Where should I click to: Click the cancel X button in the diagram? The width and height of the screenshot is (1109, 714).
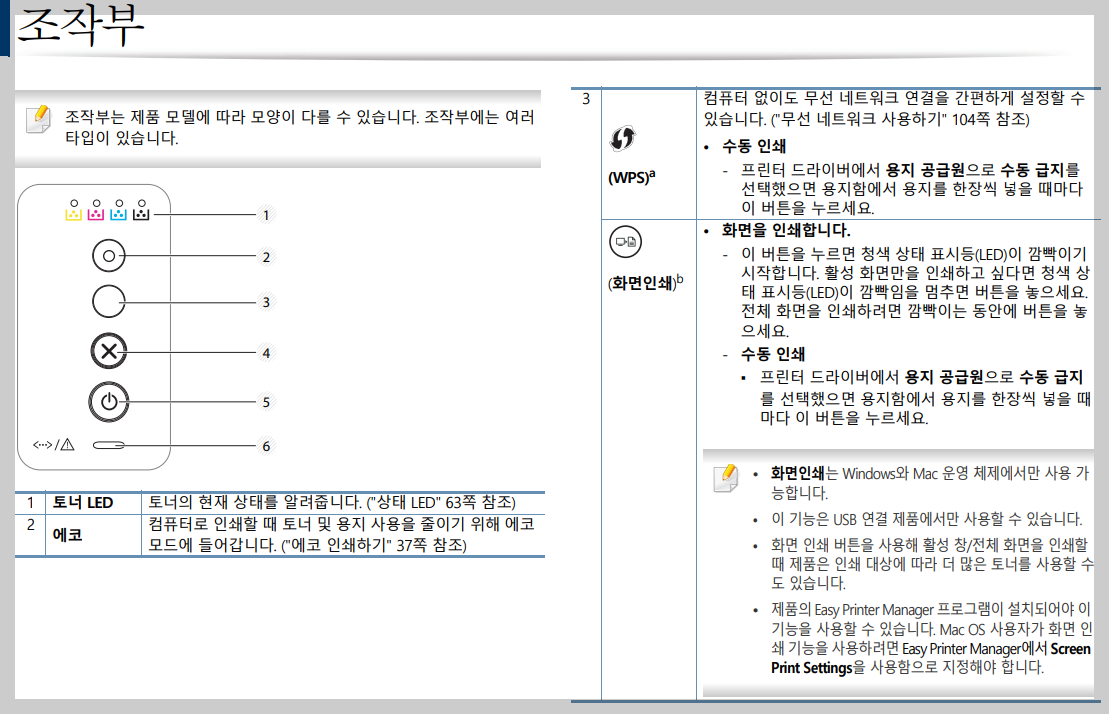click(109, 351)
